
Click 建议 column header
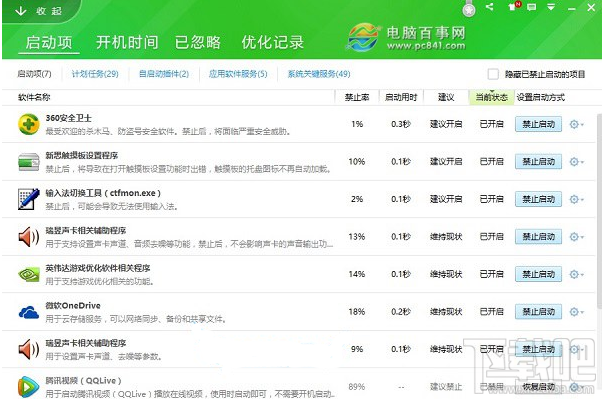446,97
